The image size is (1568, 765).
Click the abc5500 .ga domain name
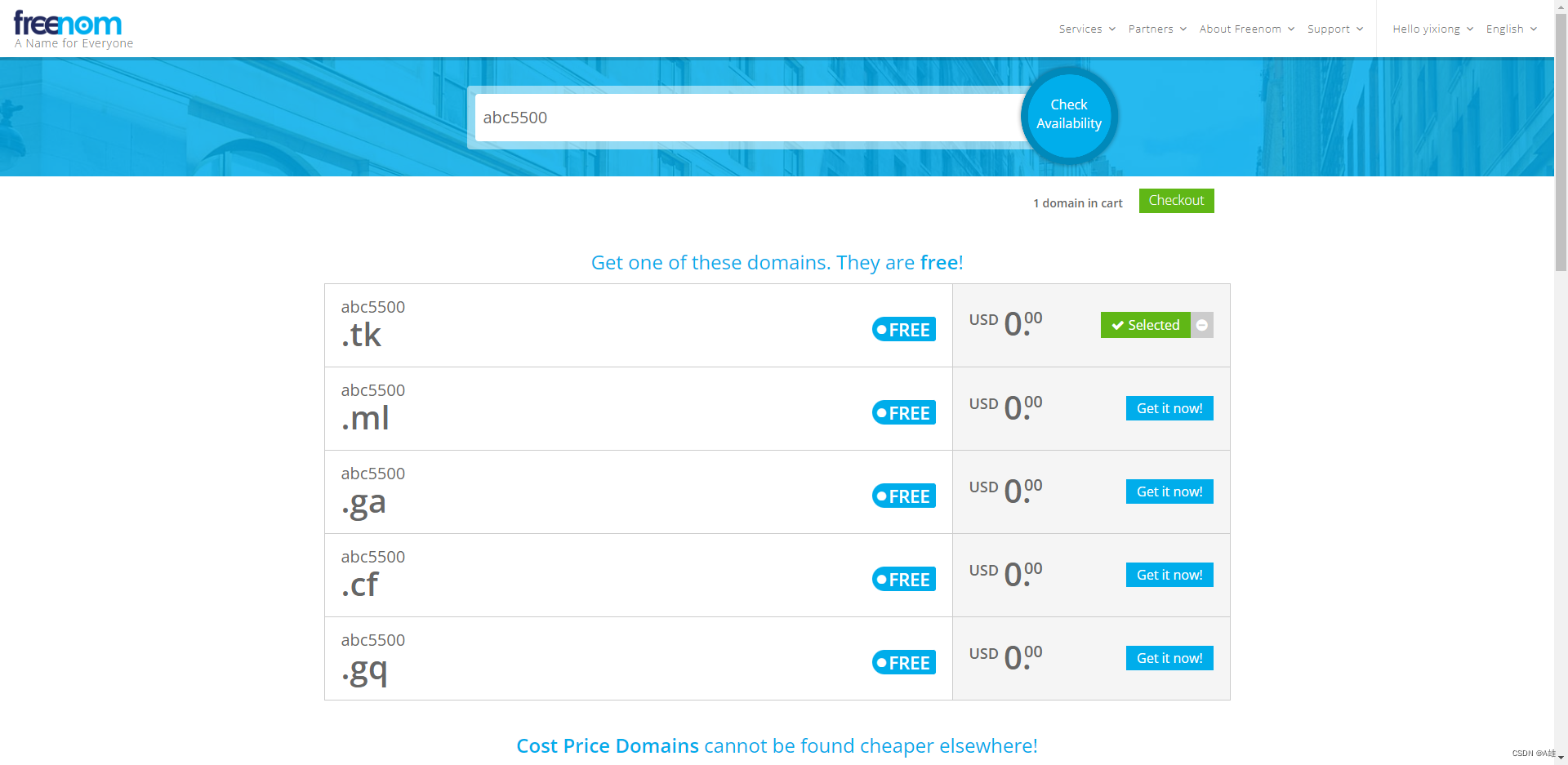coord(373,492)
